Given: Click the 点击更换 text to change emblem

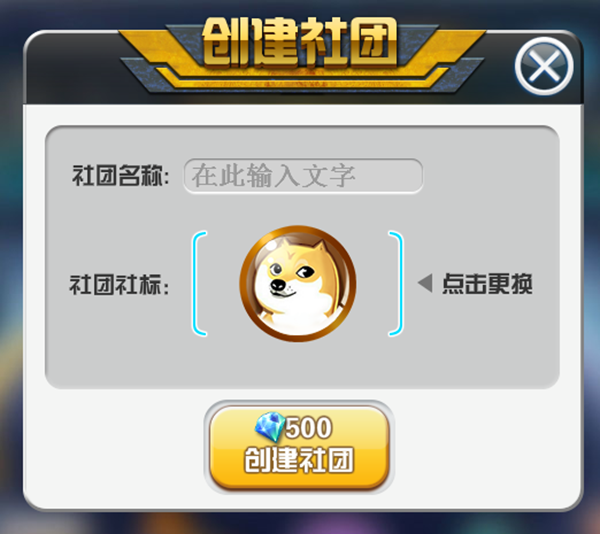Looking at the screenshot, I should coord(487,284).
